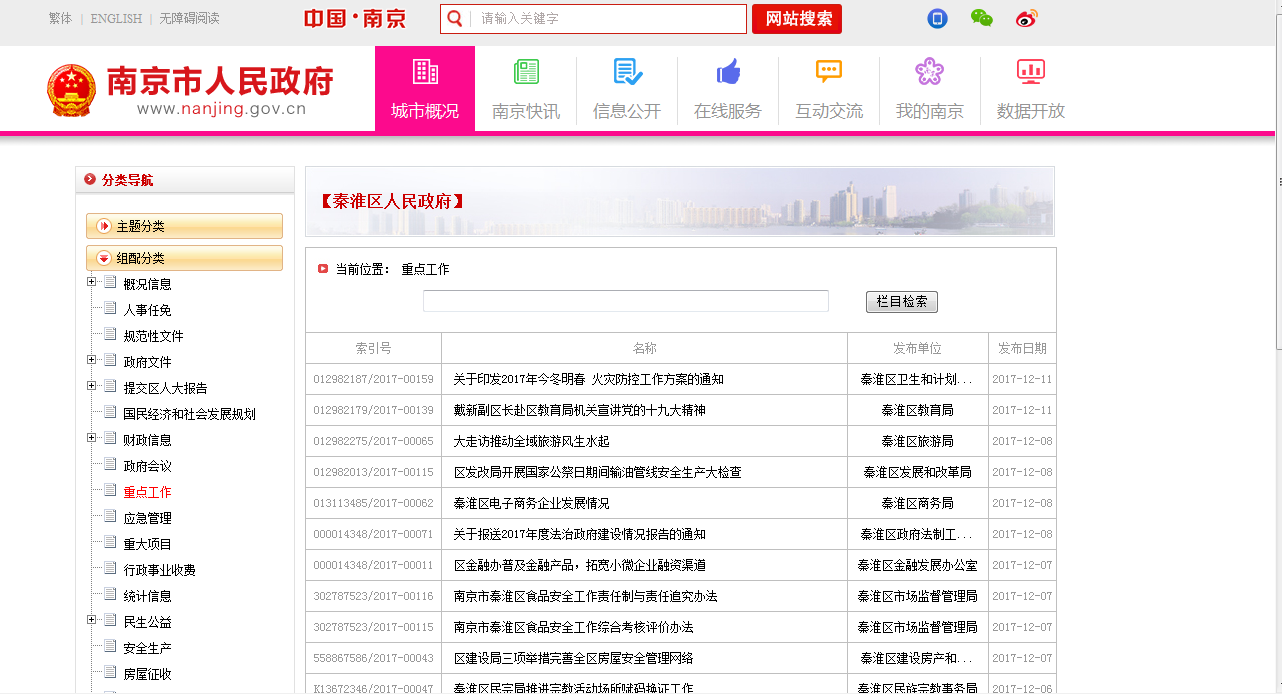Expand the 政府文件 tree node
The image size is (1282, 694).
pyautogui.click(x=92, y=360)
